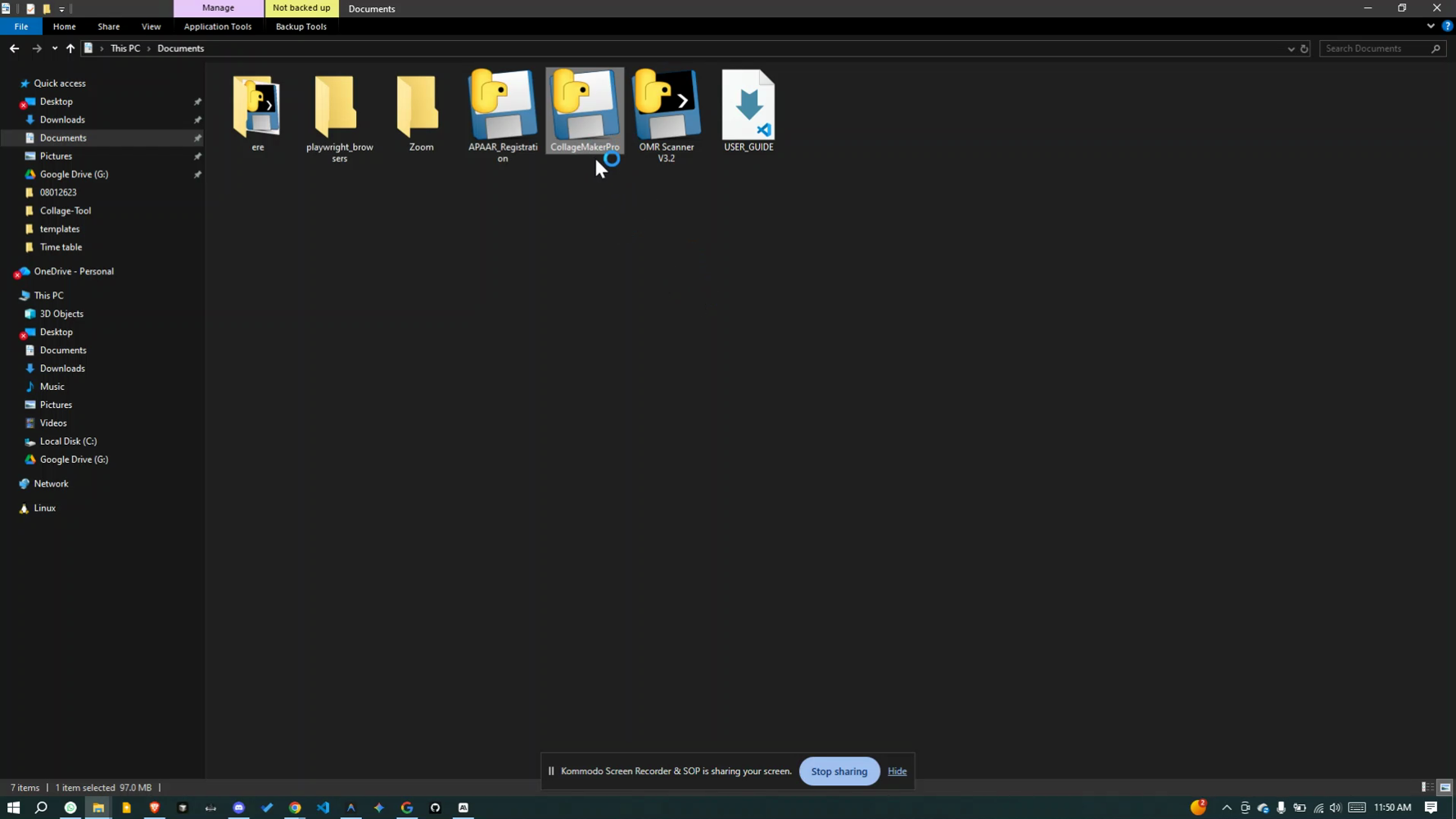This screenshot has width=1456, height=819.
Task: Switch to details view layout
Action: [x=1427, y=787]
